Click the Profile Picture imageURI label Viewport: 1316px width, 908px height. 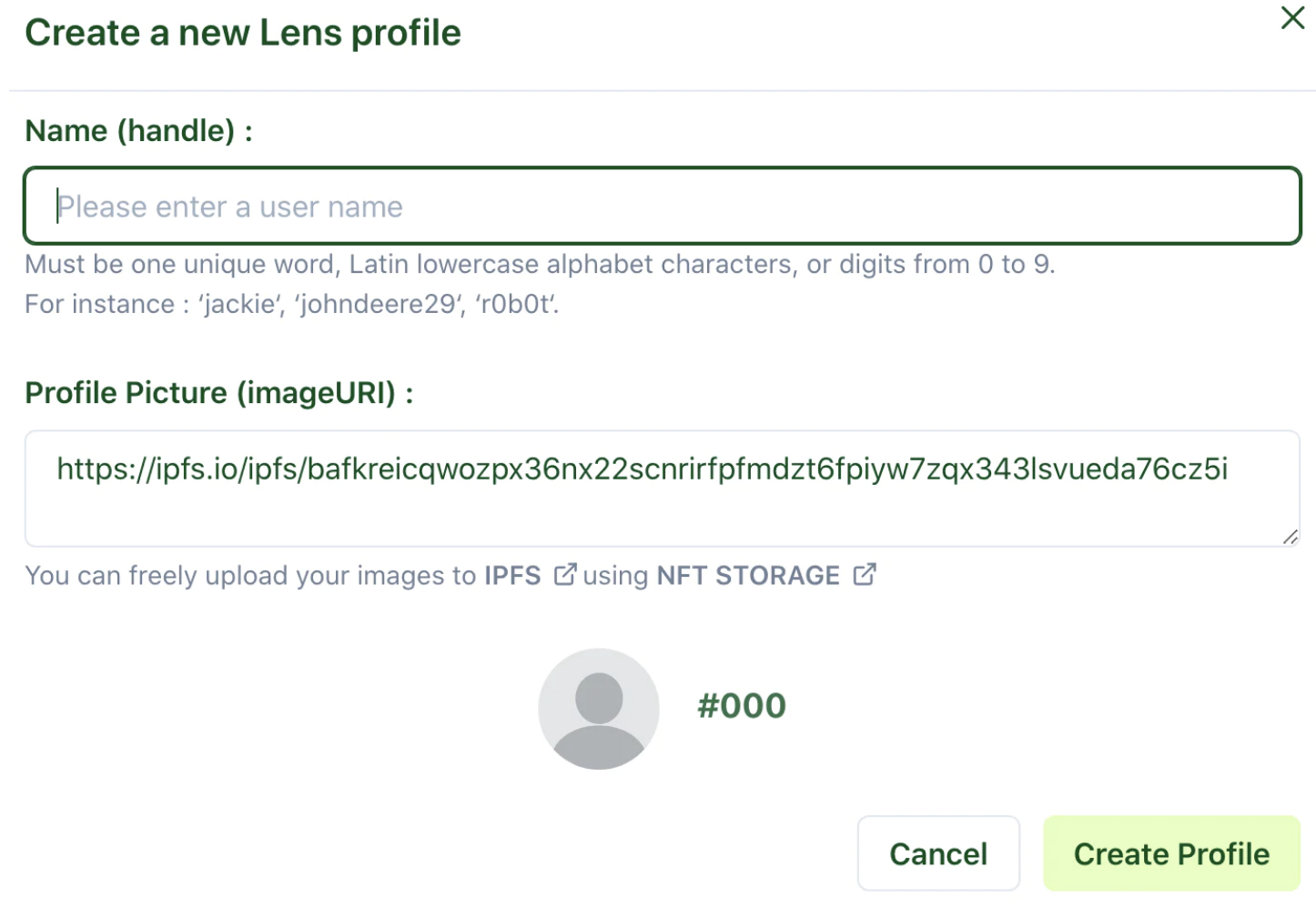point(218,392)
